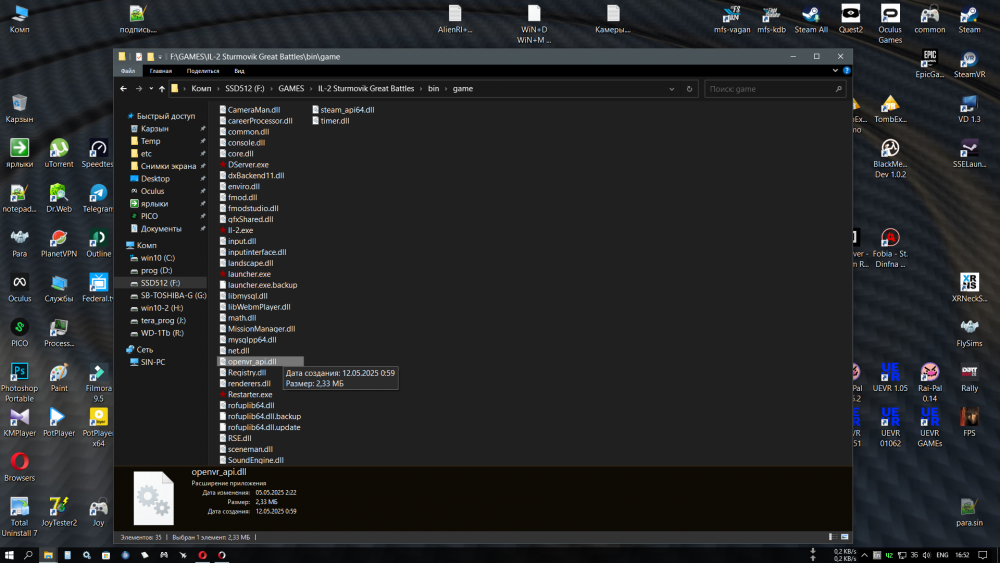The width and height of the screenshot is (1000, 563).
Task: Select SSD512 (F:) drive in sidebar
Action: coord(159,283)
